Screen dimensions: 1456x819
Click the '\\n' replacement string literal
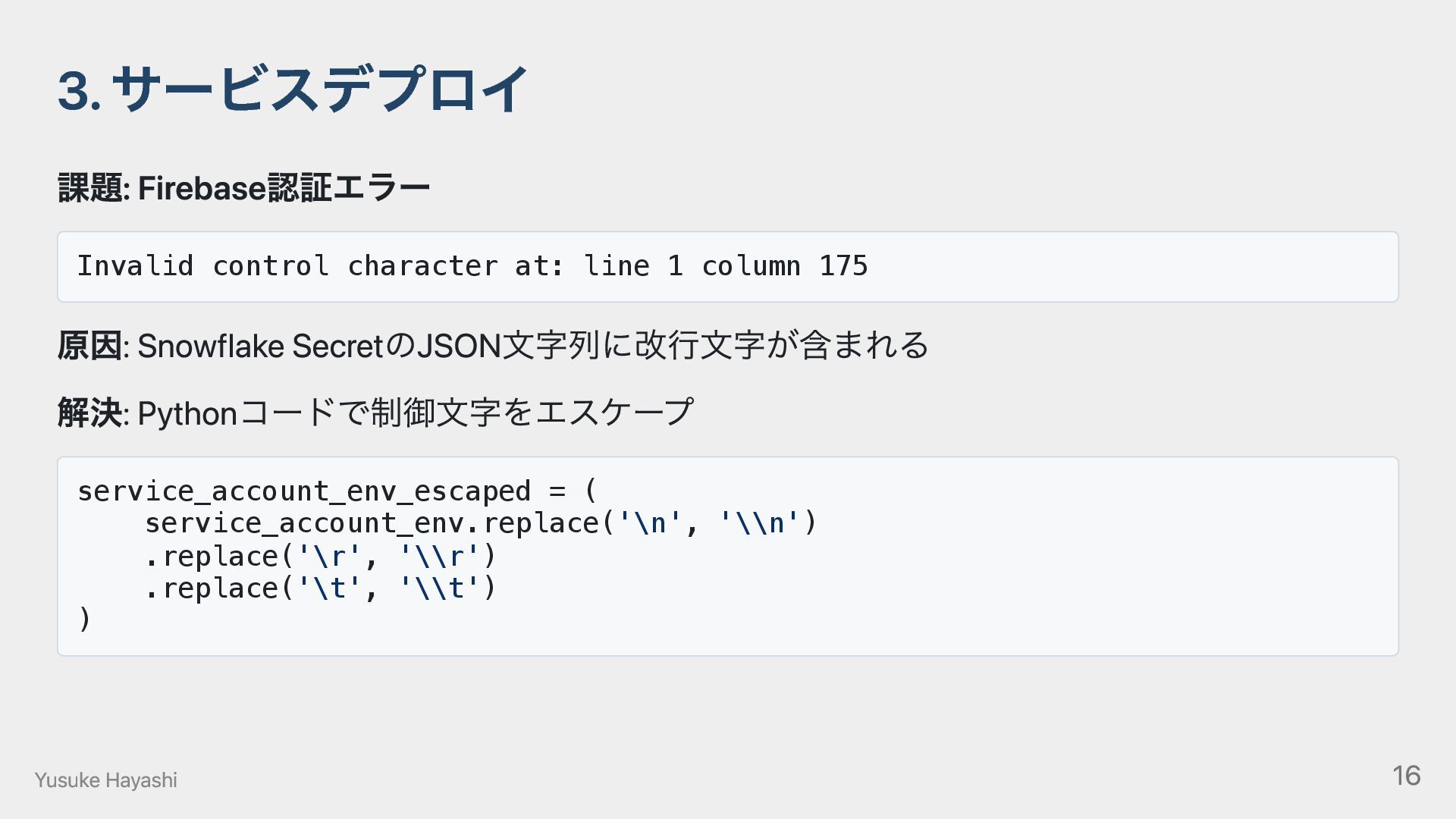[759, 523]
